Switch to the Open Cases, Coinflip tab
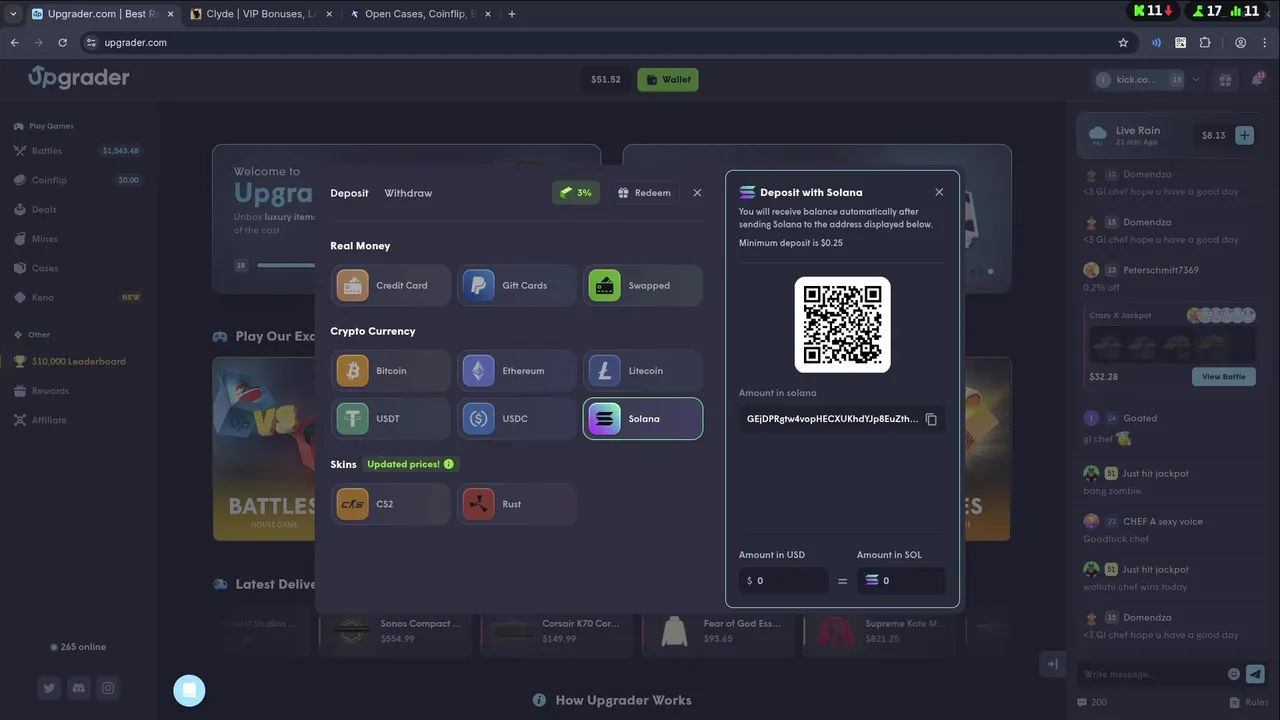 420,14
